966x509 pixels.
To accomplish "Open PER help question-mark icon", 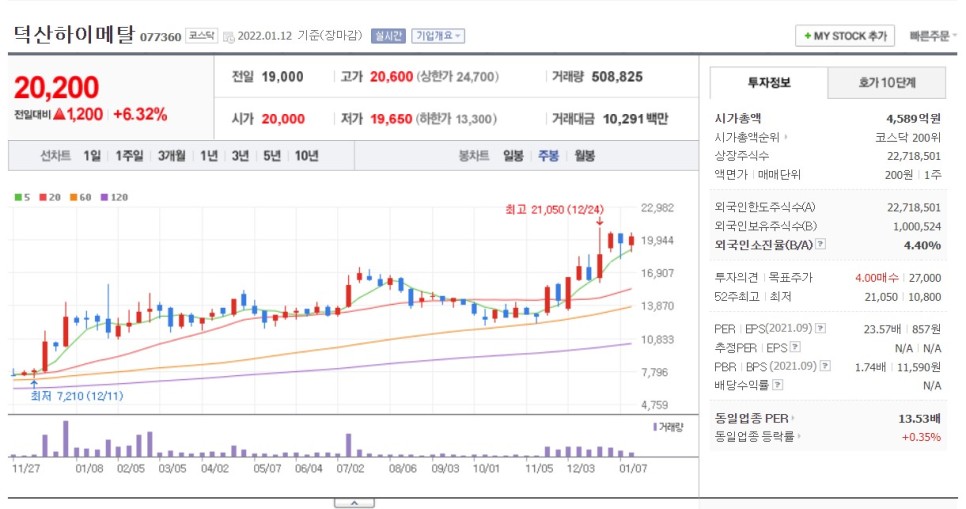I will coord(821,328).
